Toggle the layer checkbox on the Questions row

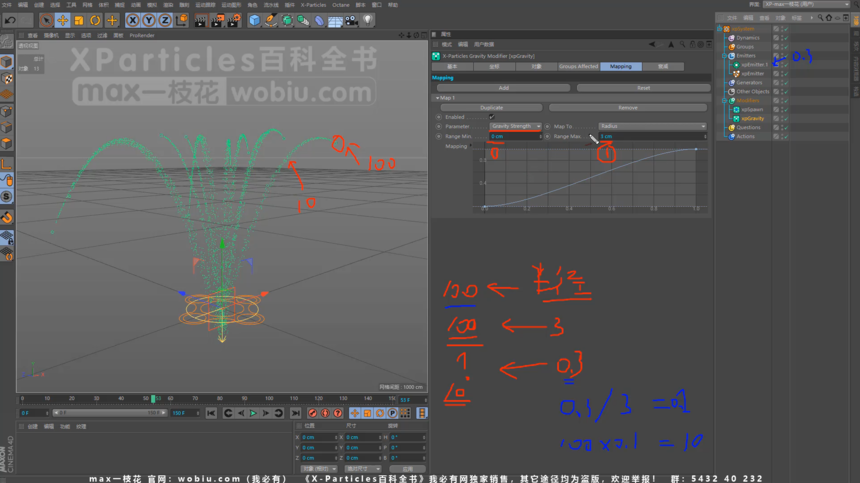776,127
